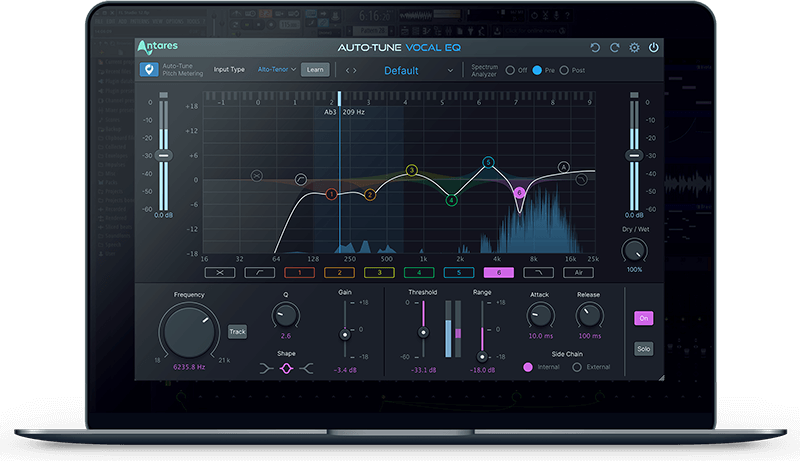Click the output gain slider handle
This screenshot has width=800, height=461.
point(634,156)
